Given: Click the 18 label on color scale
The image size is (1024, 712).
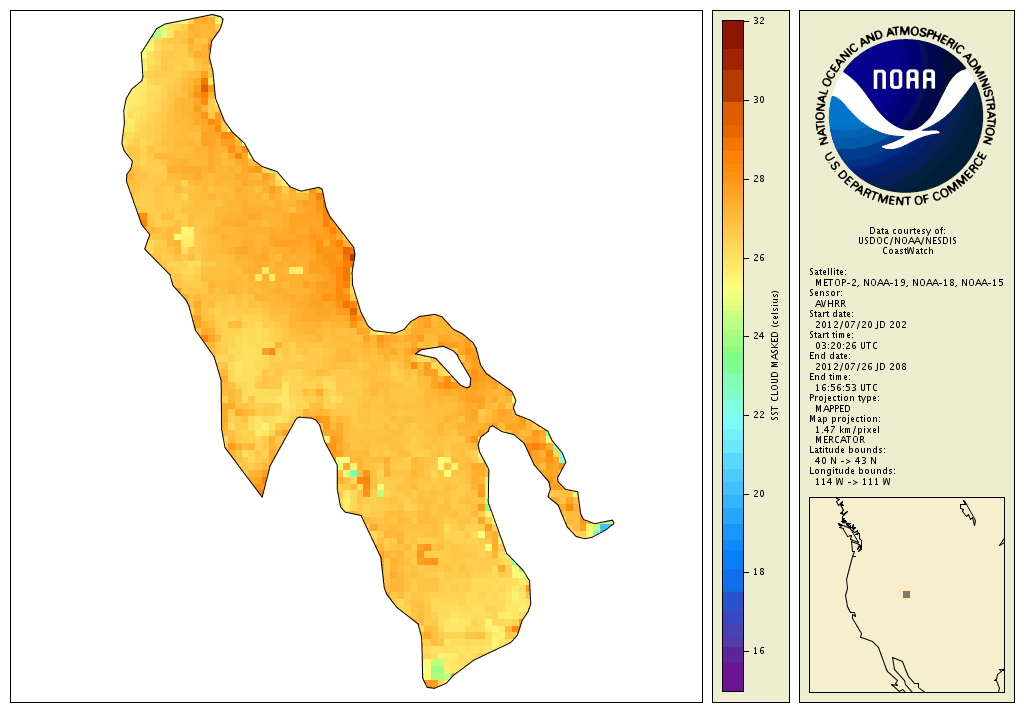Looking at the screenshot, I should (759, 572).
